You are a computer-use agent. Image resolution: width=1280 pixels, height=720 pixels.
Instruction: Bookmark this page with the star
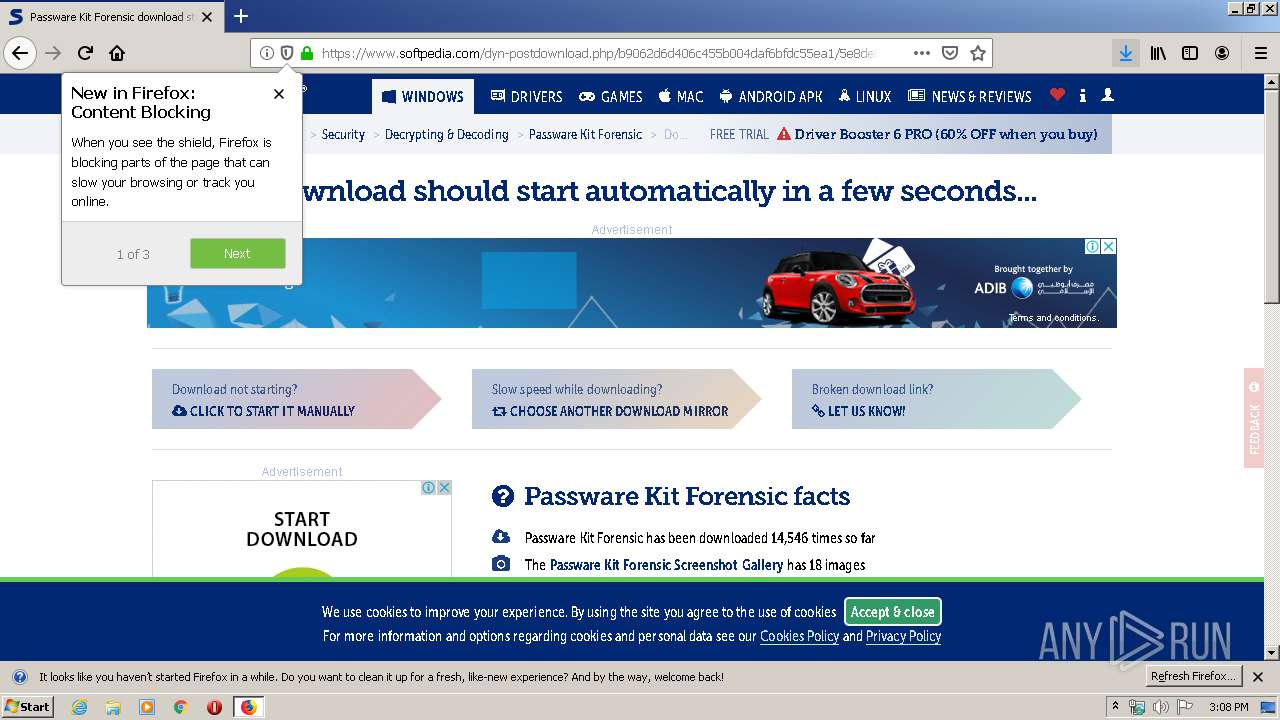(x=978, y=53)
